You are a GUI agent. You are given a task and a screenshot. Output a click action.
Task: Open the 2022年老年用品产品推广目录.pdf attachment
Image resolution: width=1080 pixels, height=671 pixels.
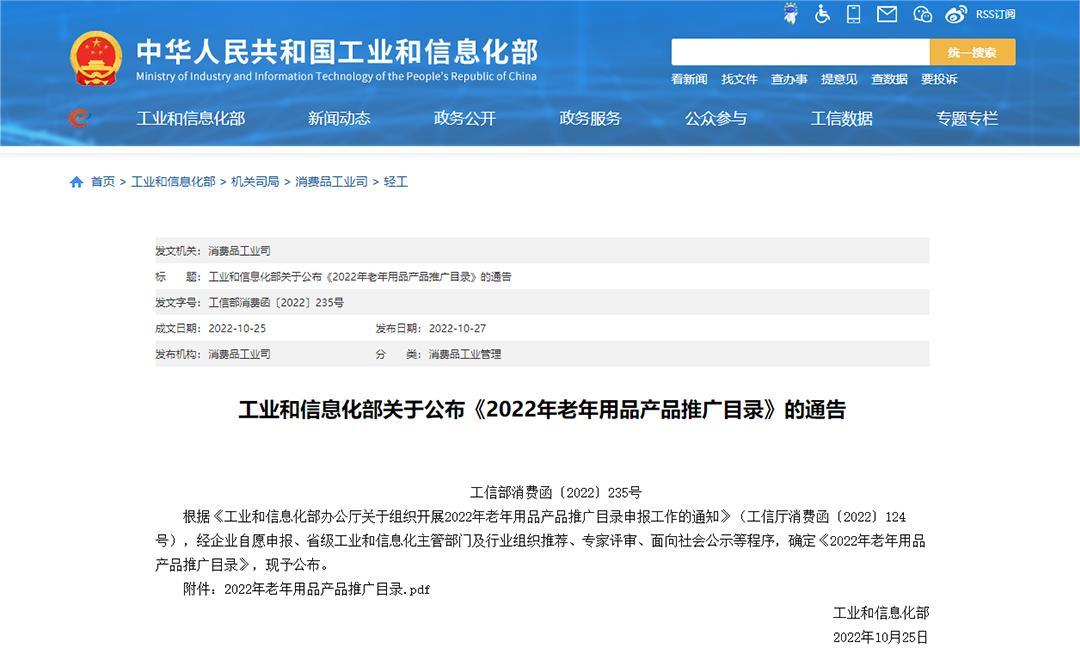click(x=327, y=590)
